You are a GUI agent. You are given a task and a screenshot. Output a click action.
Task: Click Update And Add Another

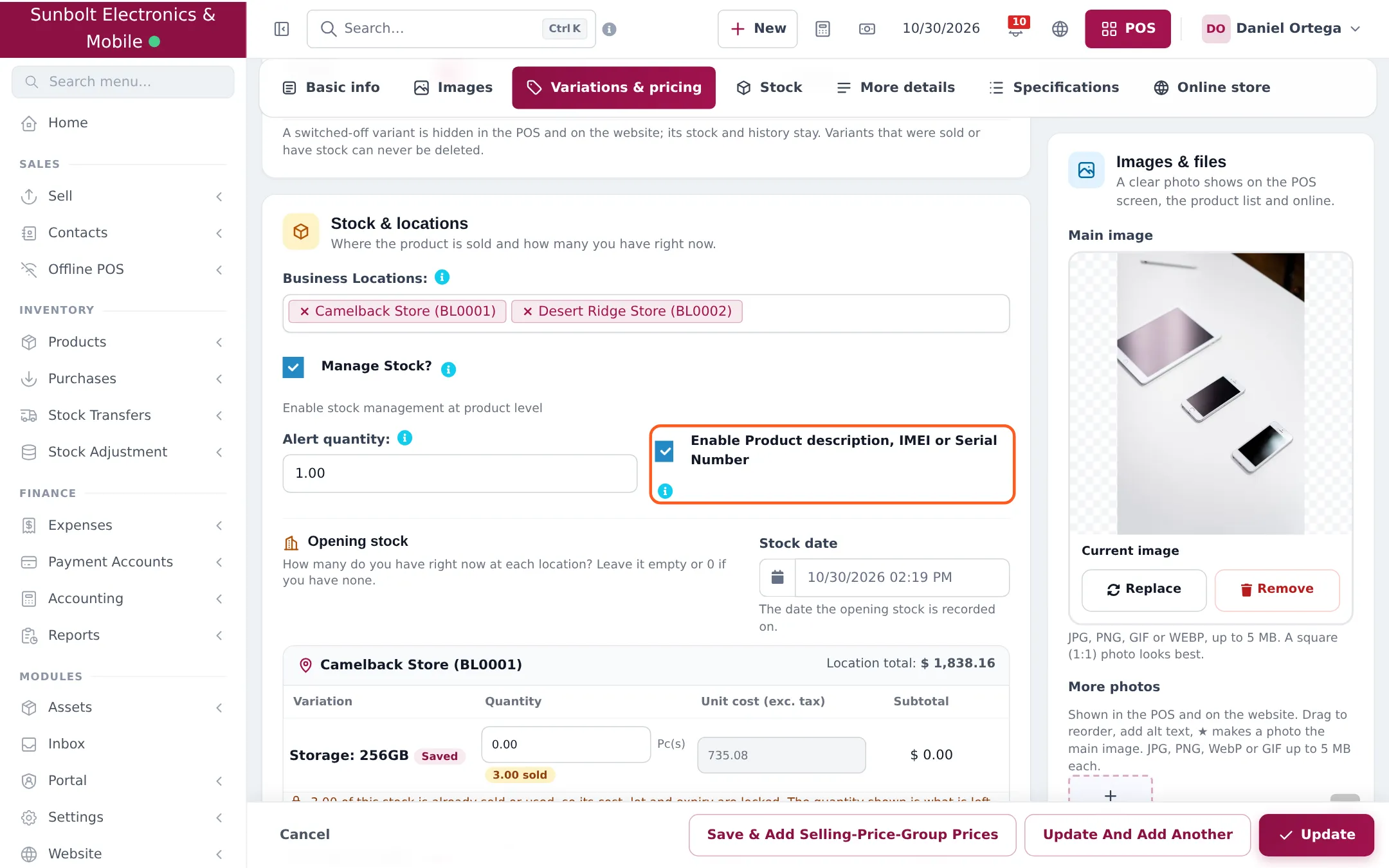tap(1137, 835)
